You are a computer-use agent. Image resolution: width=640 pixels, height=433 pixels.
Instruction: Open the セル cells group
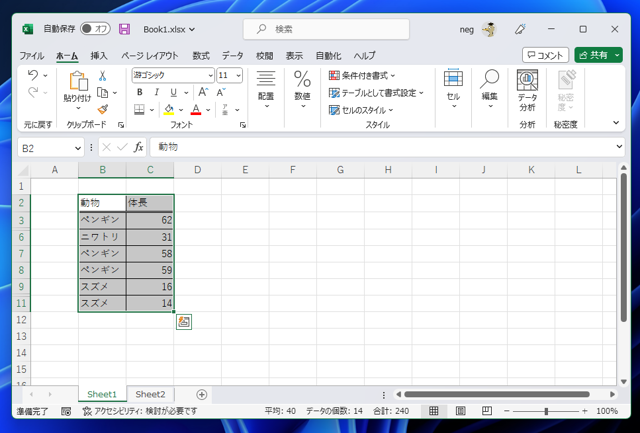pos(453,90)
